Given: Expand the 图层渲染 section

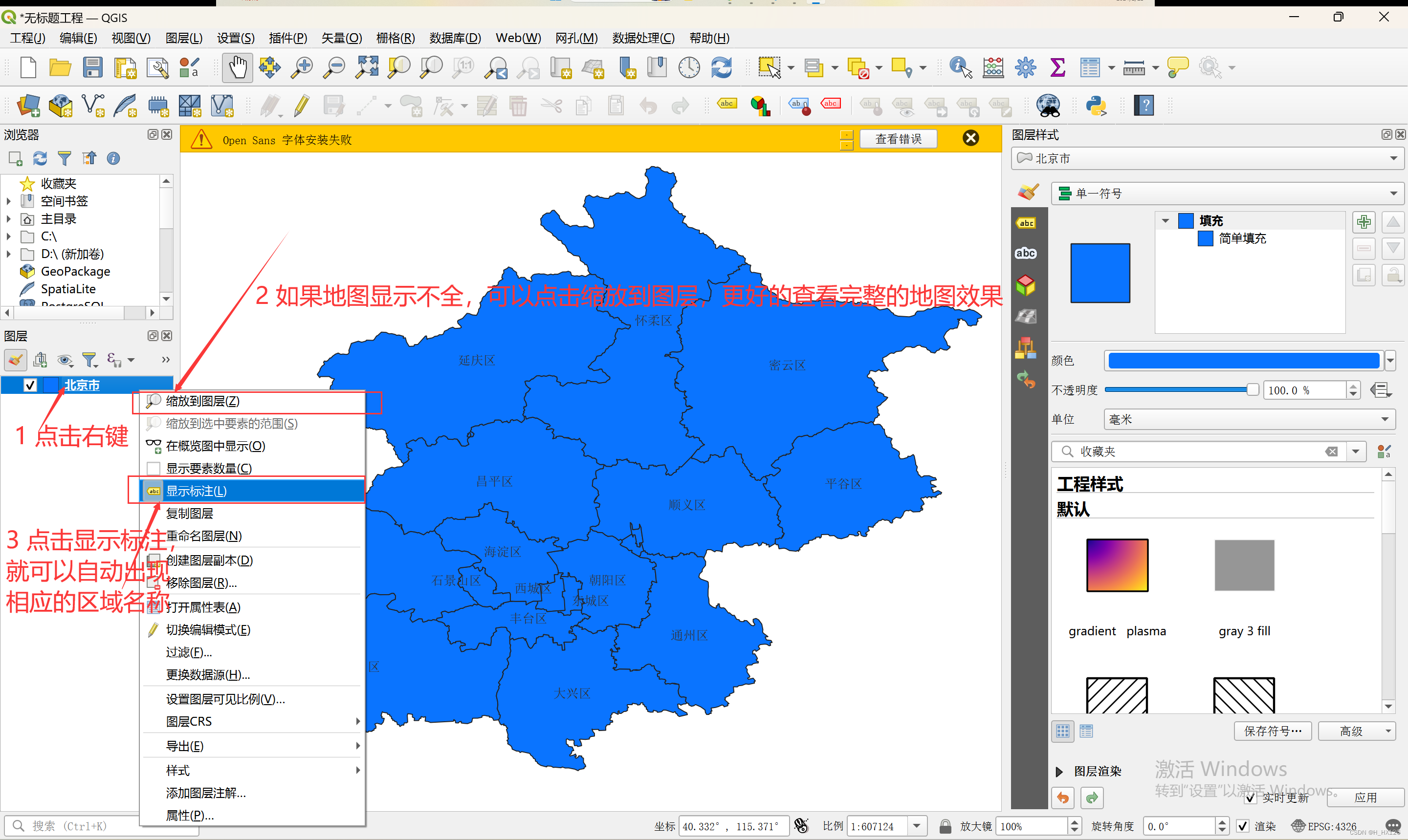Looking at the screenshot, I should 1059,772.
